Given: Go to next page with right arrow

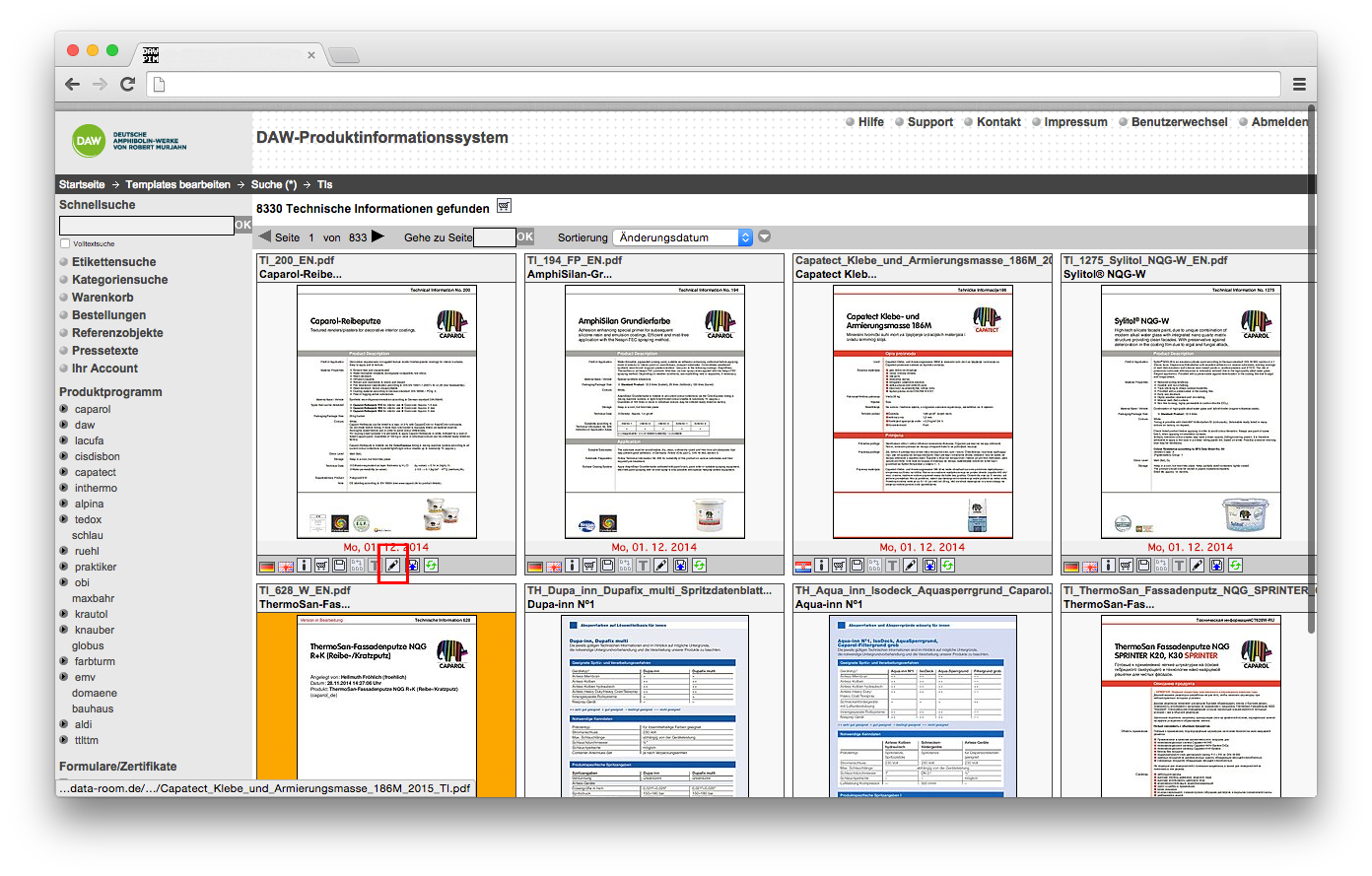Looking at the screenshot, I should (377, 236).
